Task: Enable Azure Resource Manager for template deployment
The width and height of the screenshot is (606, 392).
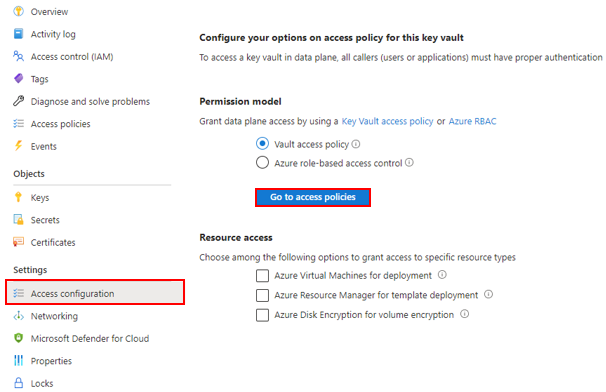Action: tap(262, 295)
